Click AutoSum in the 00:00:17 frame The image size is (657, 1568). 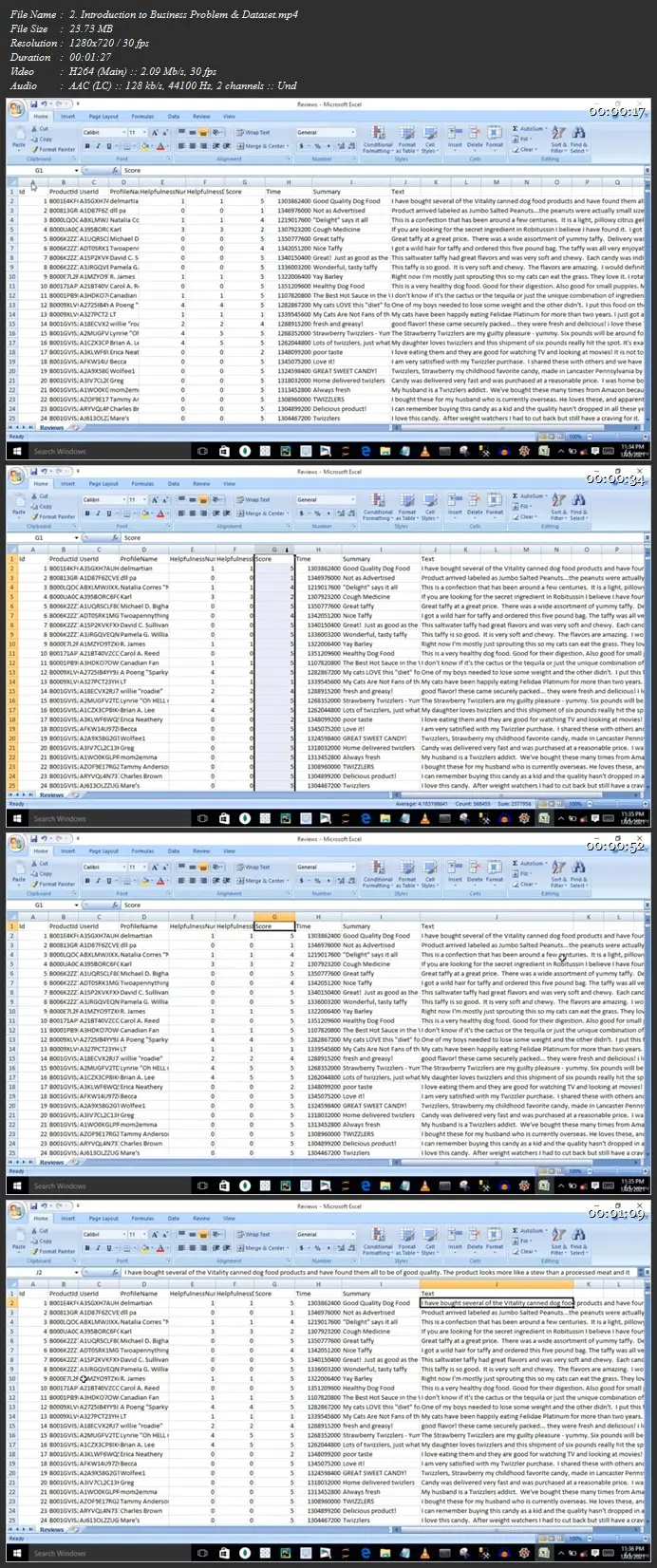click(x=531, y=129)
